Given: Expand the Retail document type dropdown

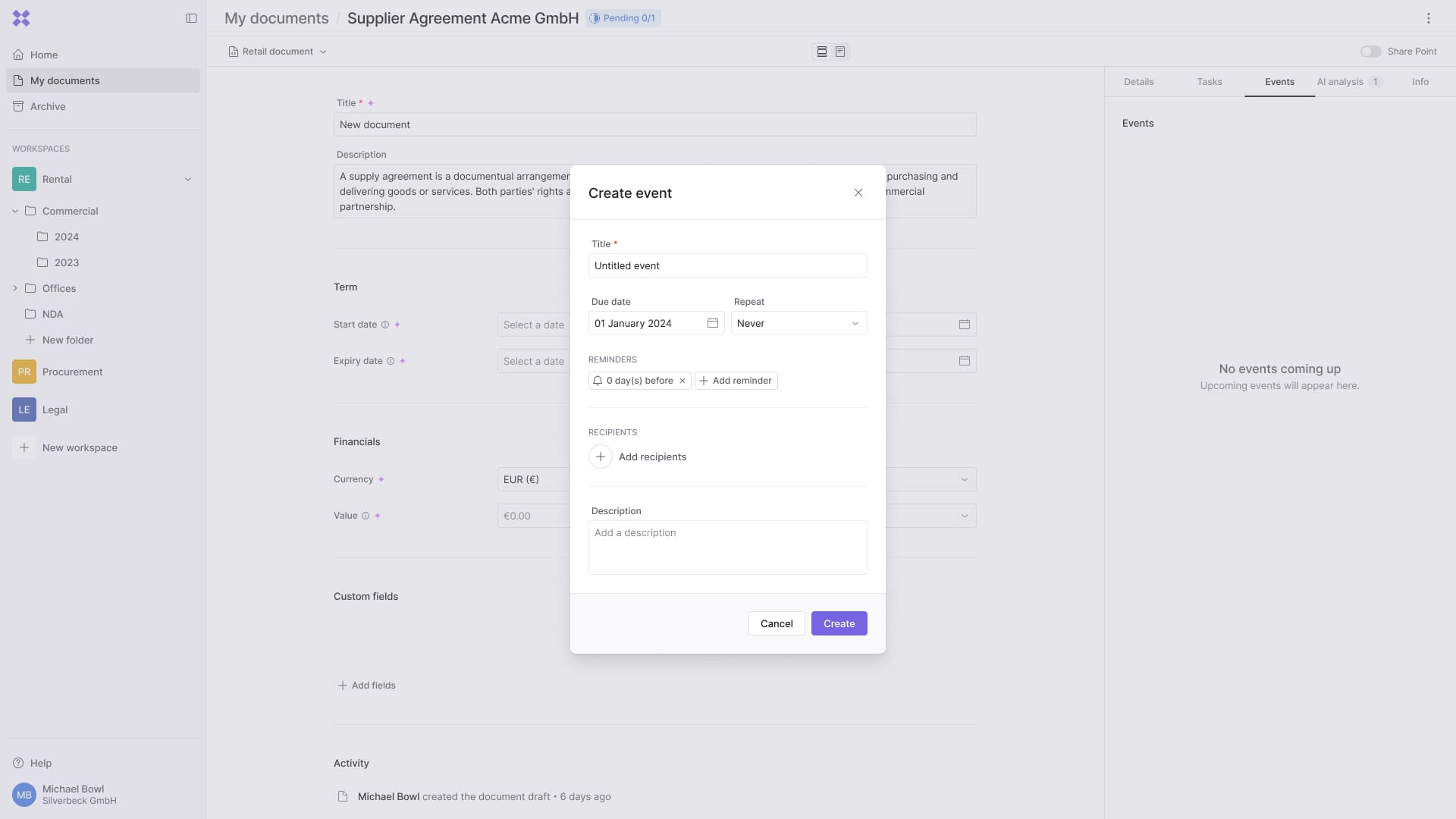Looking at the screenshot, I should [x=278, y=52].
